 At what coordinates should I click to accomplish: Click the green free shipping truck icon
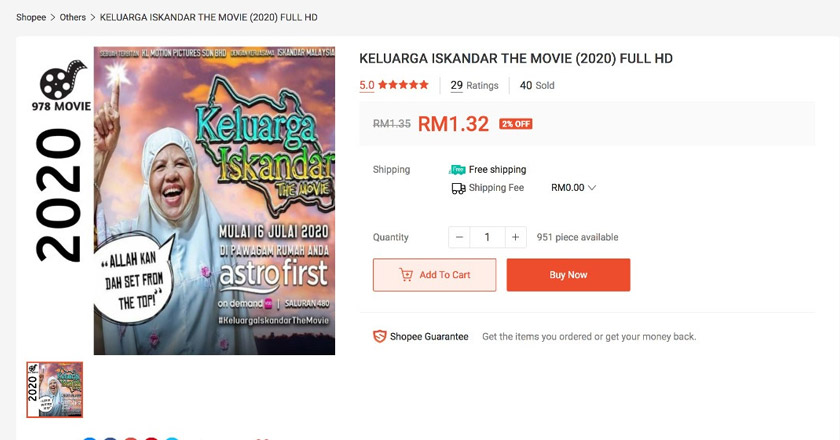(x=457, y=170)
